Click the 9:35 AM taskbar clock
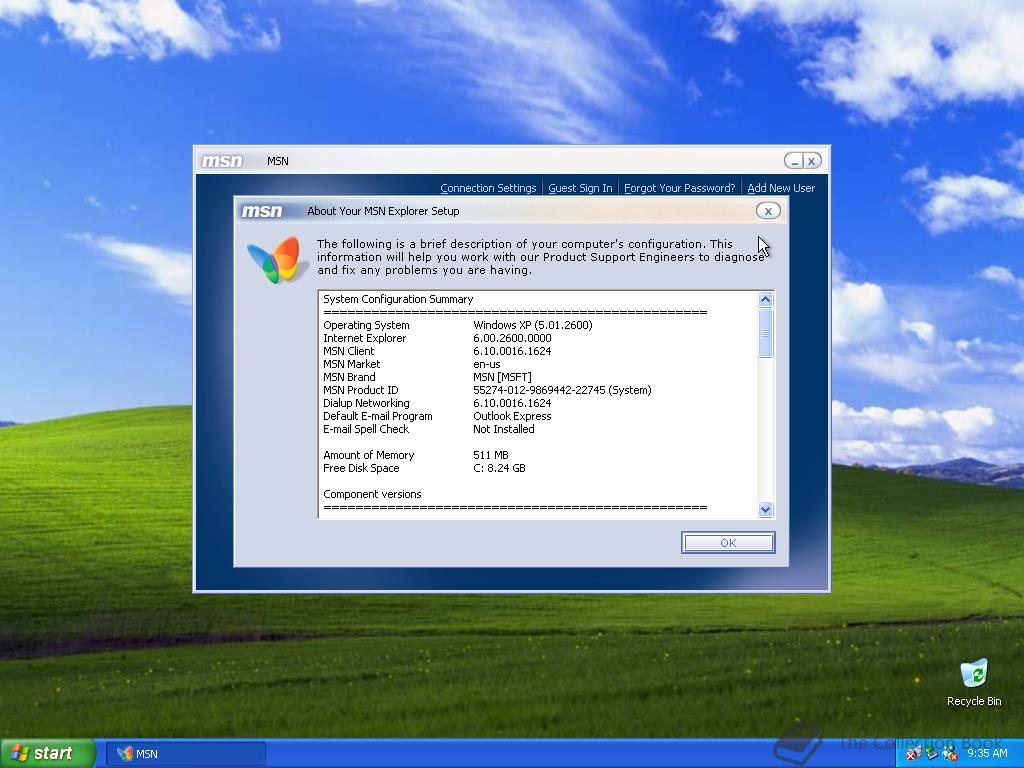Screen dimensions: 1024x768 point(987,753)
